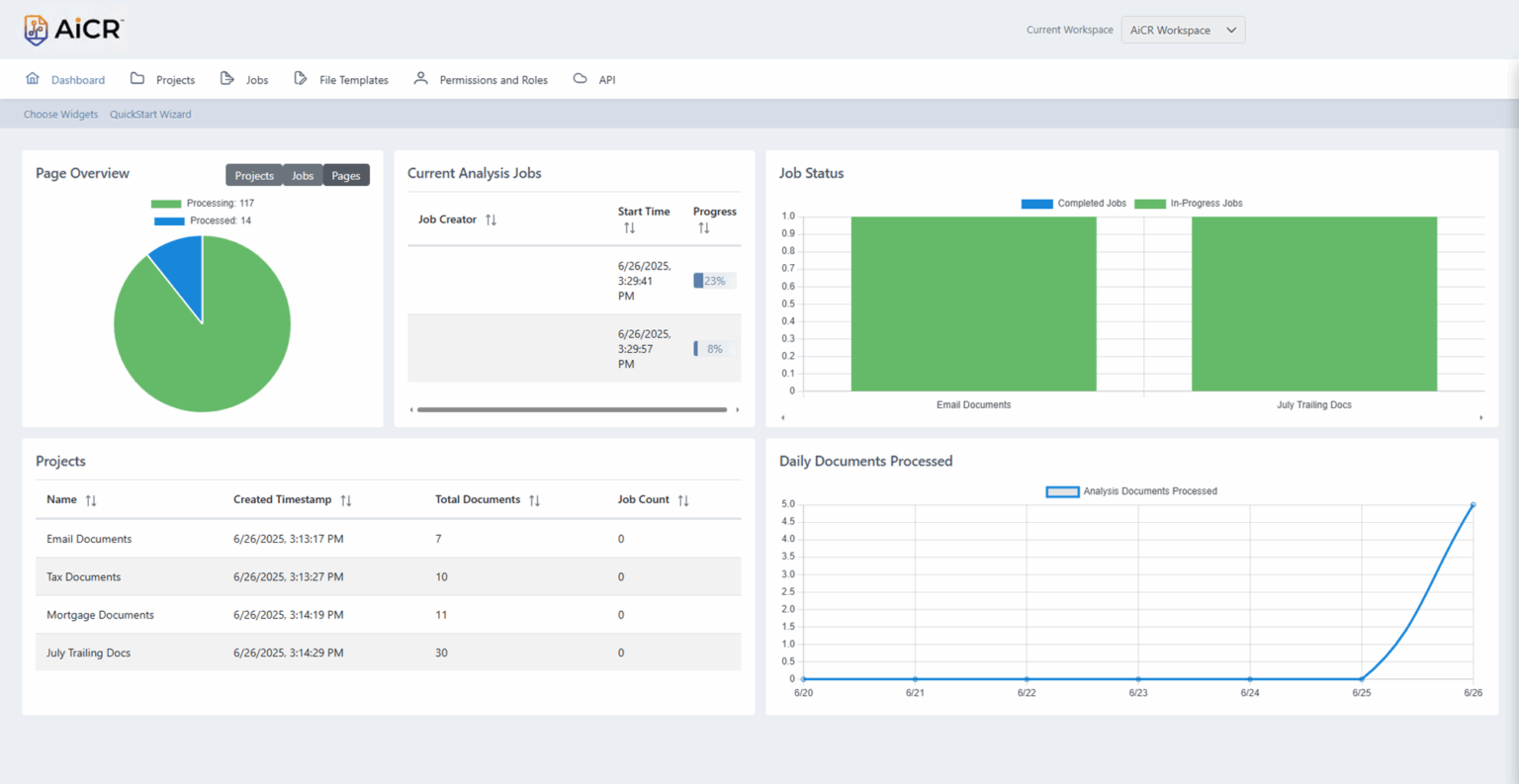Screen dimensions: 1519x784
Task: Click the API cloud icon
Action: 580,79
